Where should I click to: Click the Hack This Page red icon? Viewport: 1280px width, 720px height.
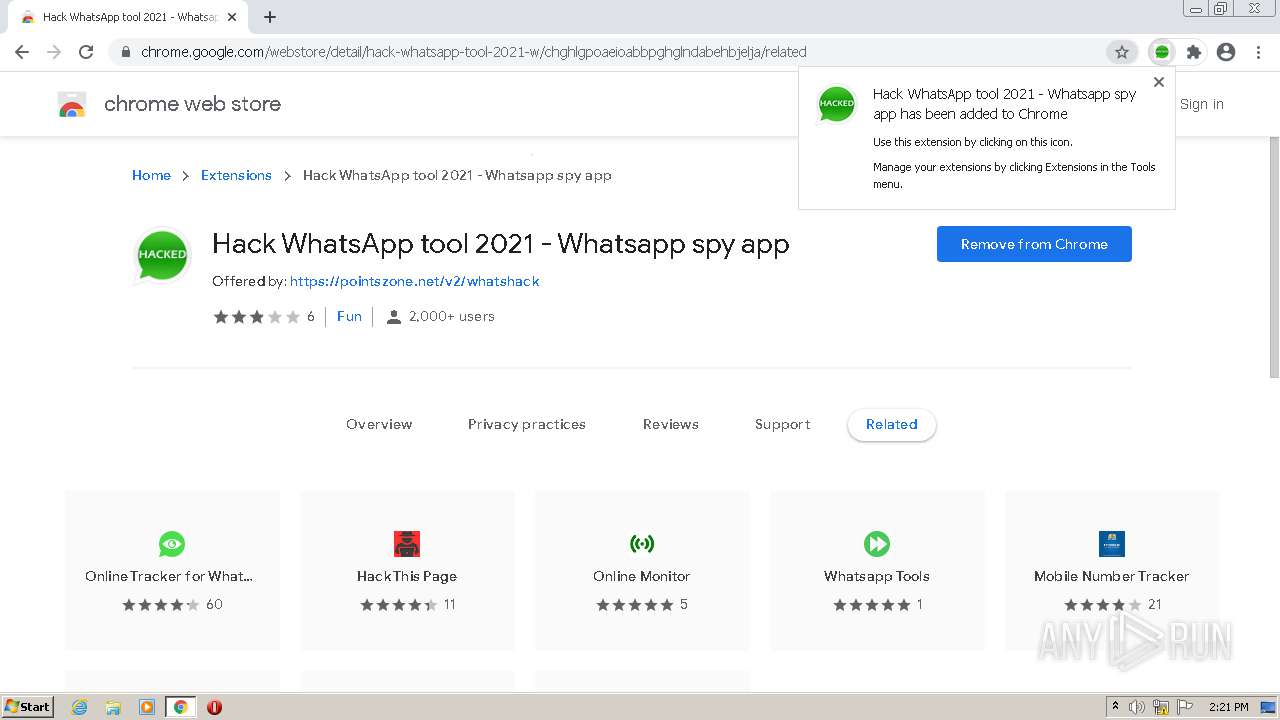tap(407, 544)
